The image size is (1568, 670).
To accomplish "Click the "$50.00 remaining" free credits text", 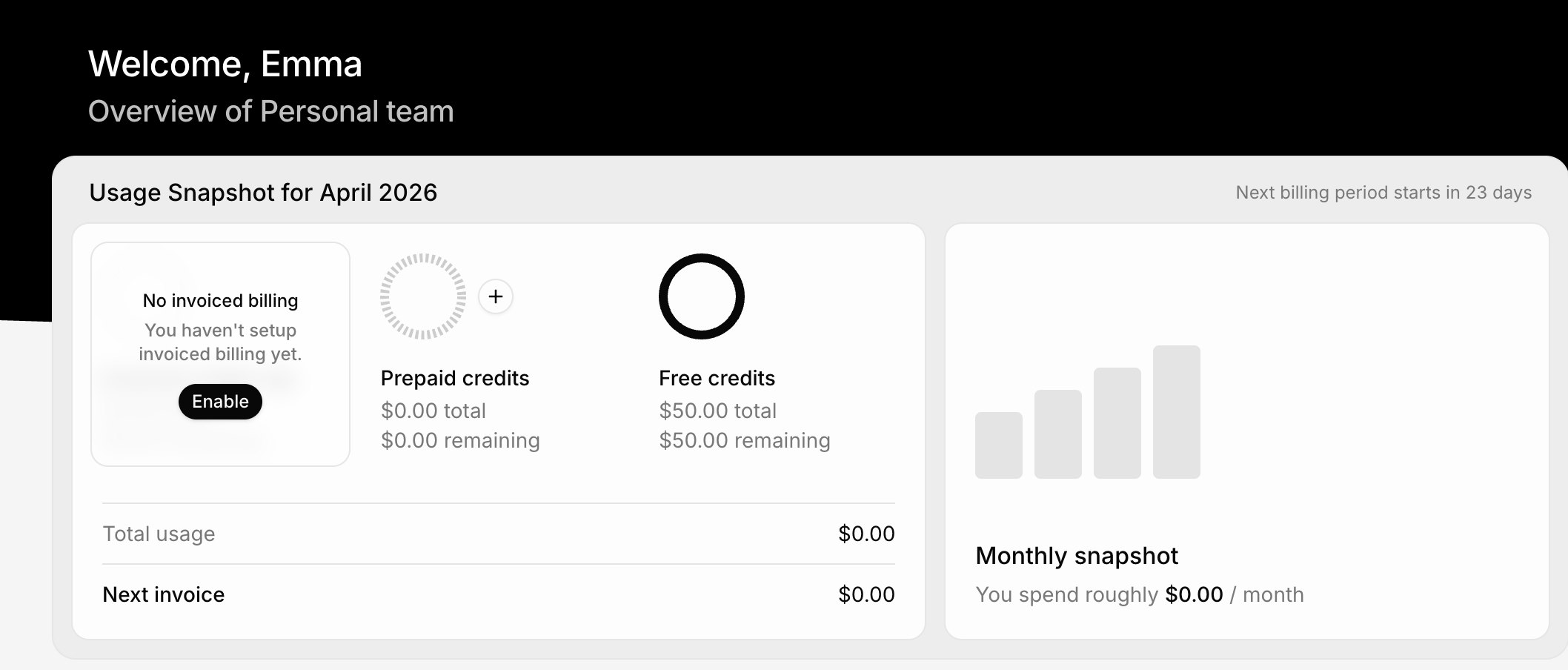I will 744,440.
